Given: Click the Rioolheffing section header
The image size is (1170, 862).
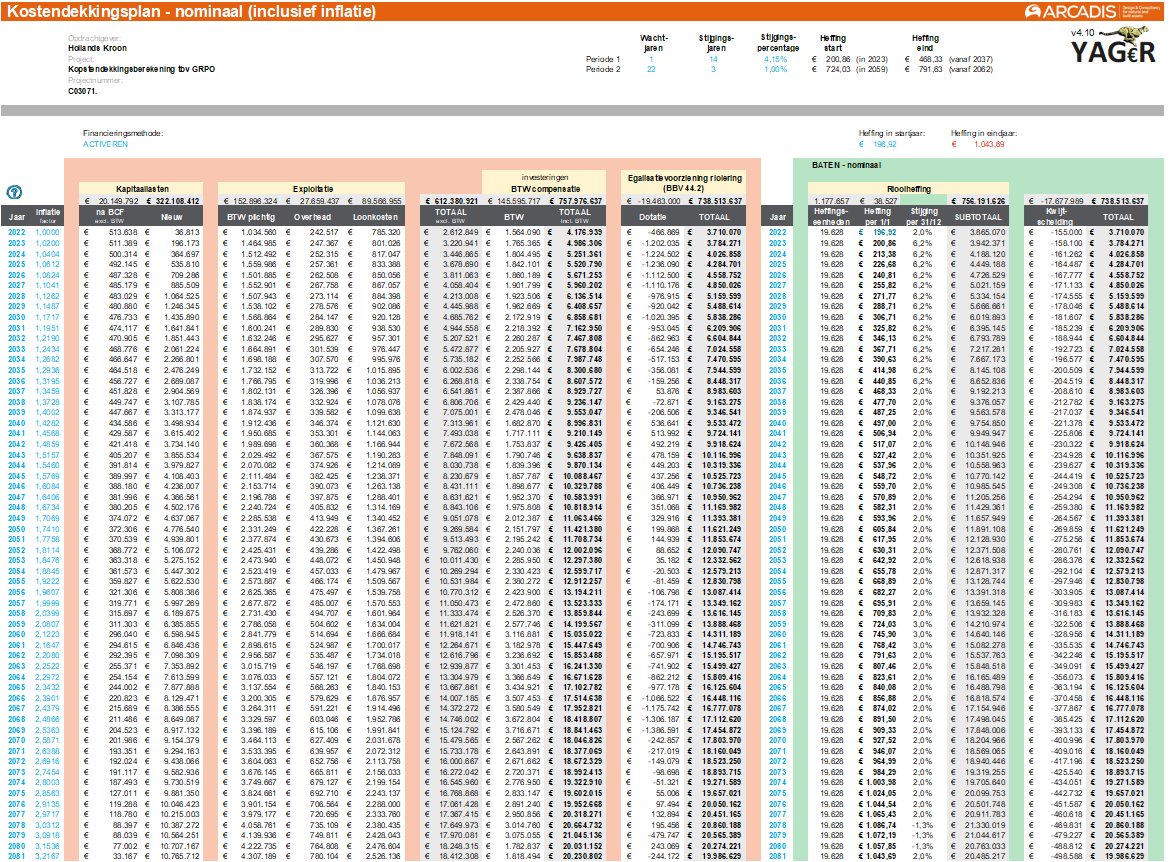Looking at the screenshot, I should click(x=908, y=187).
